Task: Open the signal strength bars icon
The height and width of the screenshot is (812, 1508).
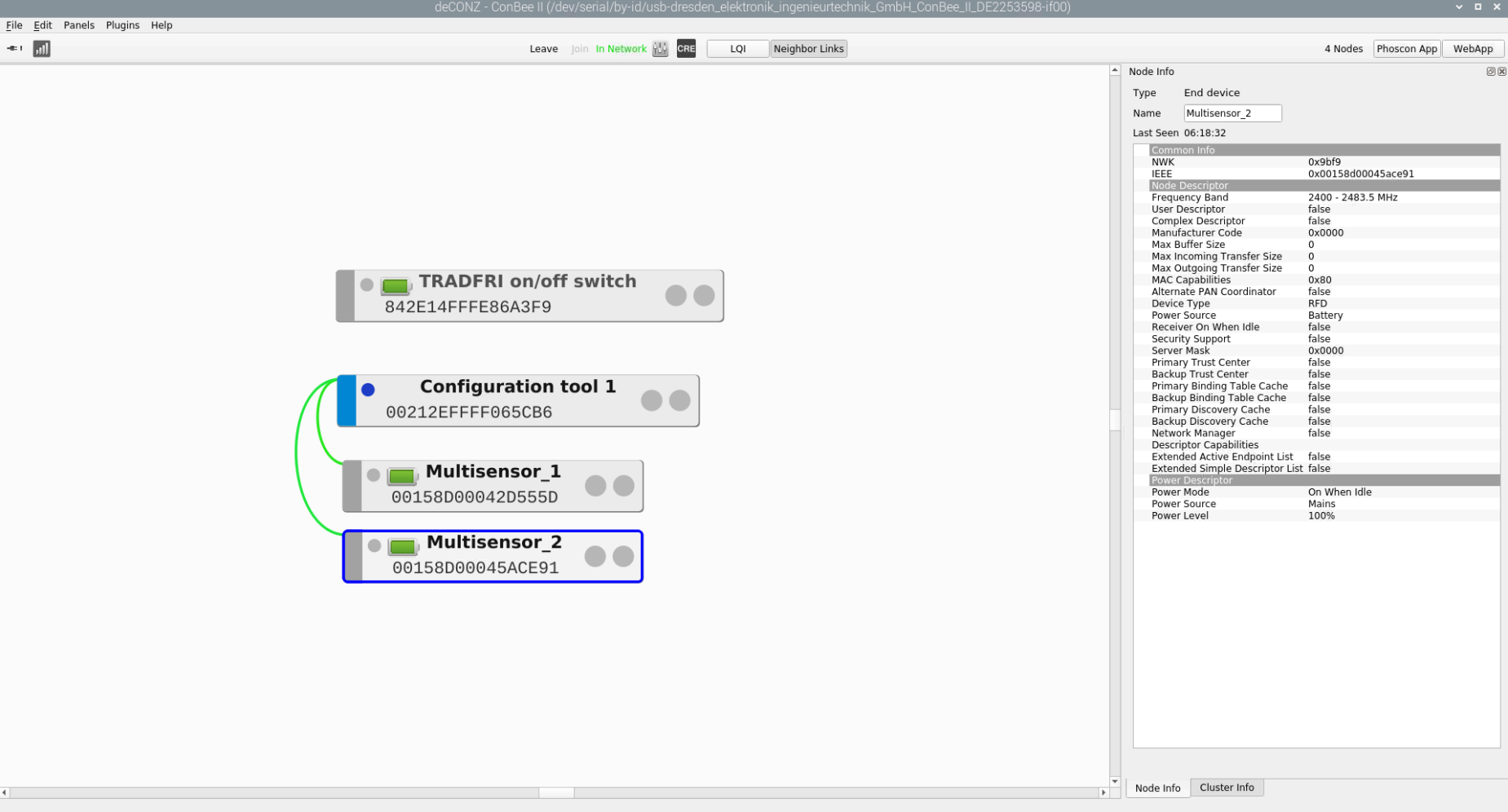Action: click(x=42, y=49)
